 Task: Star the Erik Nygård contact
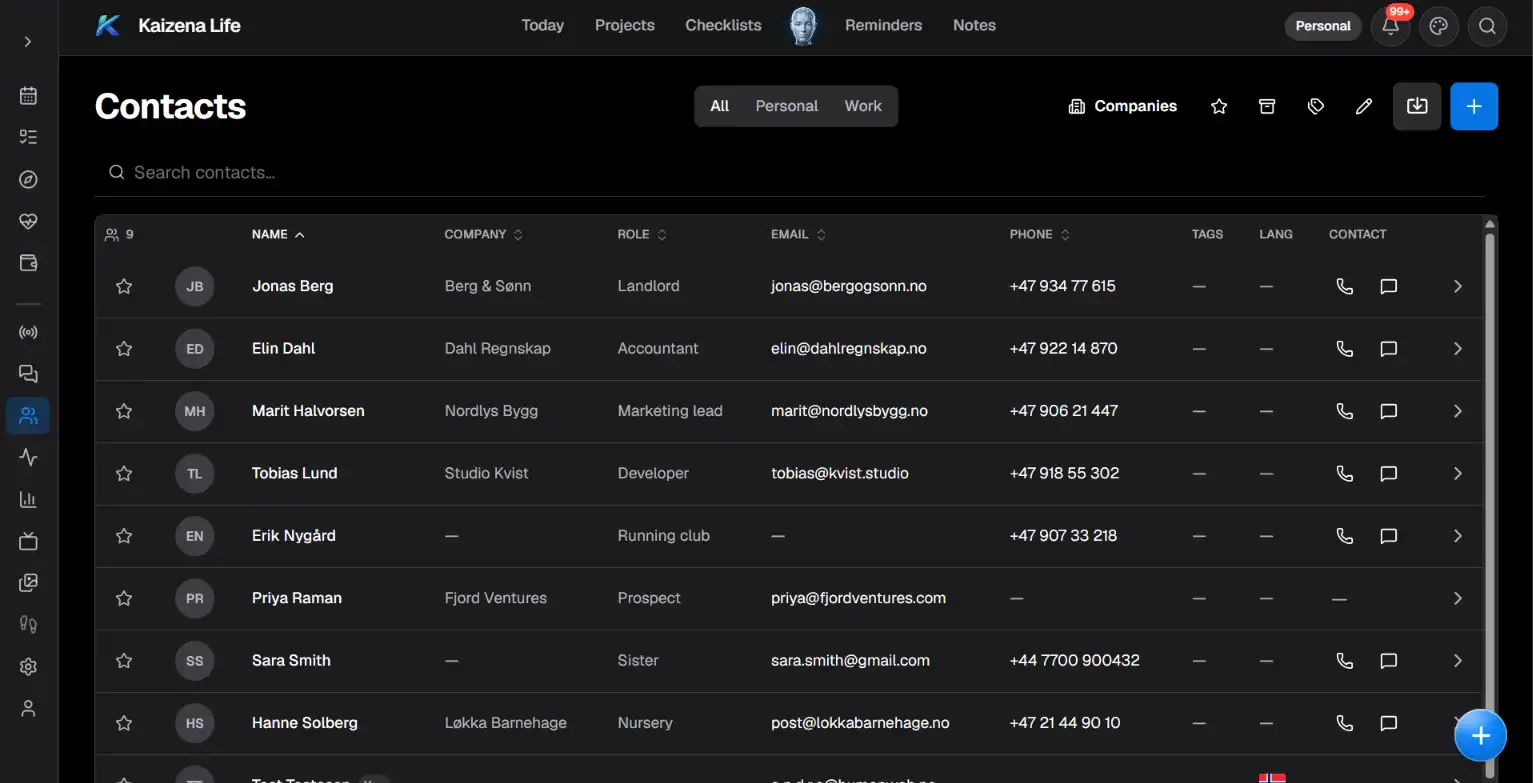coord(124,536)
